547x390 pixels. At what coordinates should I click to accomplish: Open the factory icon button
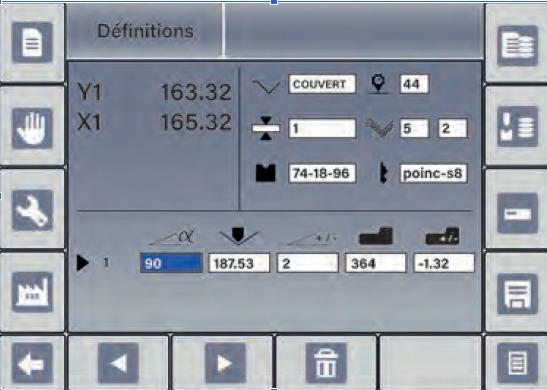click(32, 292)
